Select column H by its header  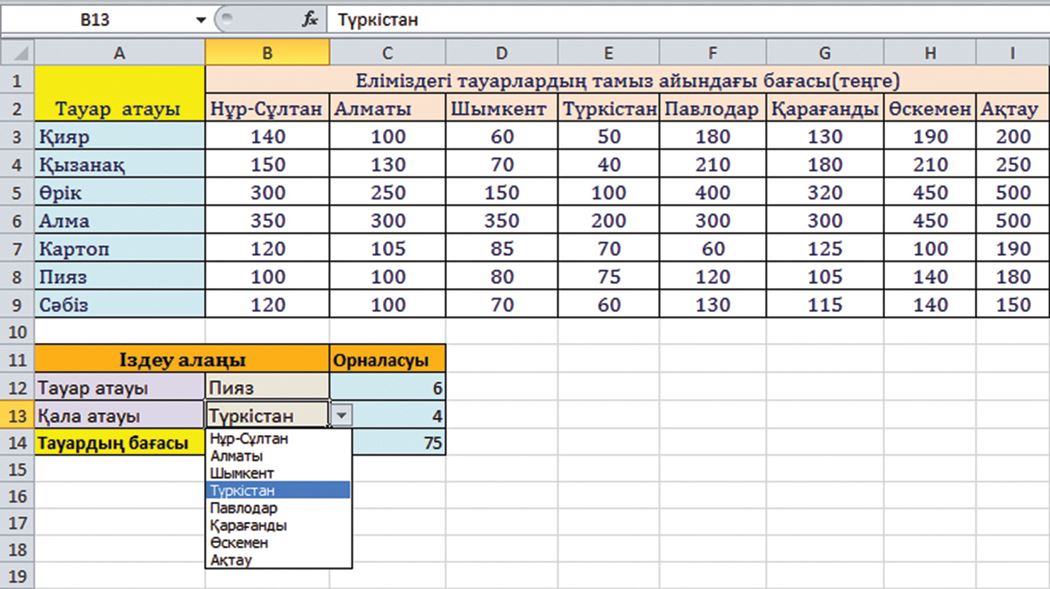(x=930, y=52)
